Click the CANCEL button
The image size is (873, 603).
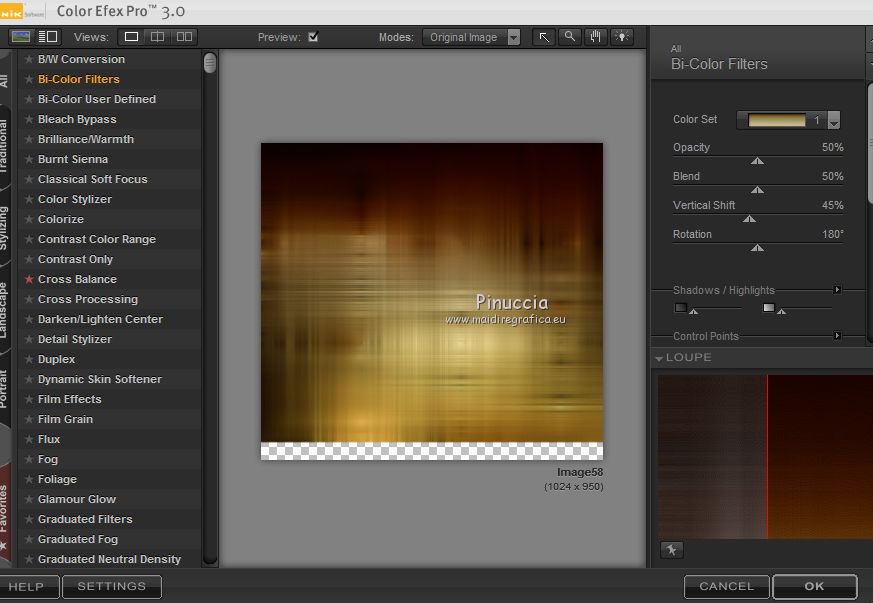(726, 587)
